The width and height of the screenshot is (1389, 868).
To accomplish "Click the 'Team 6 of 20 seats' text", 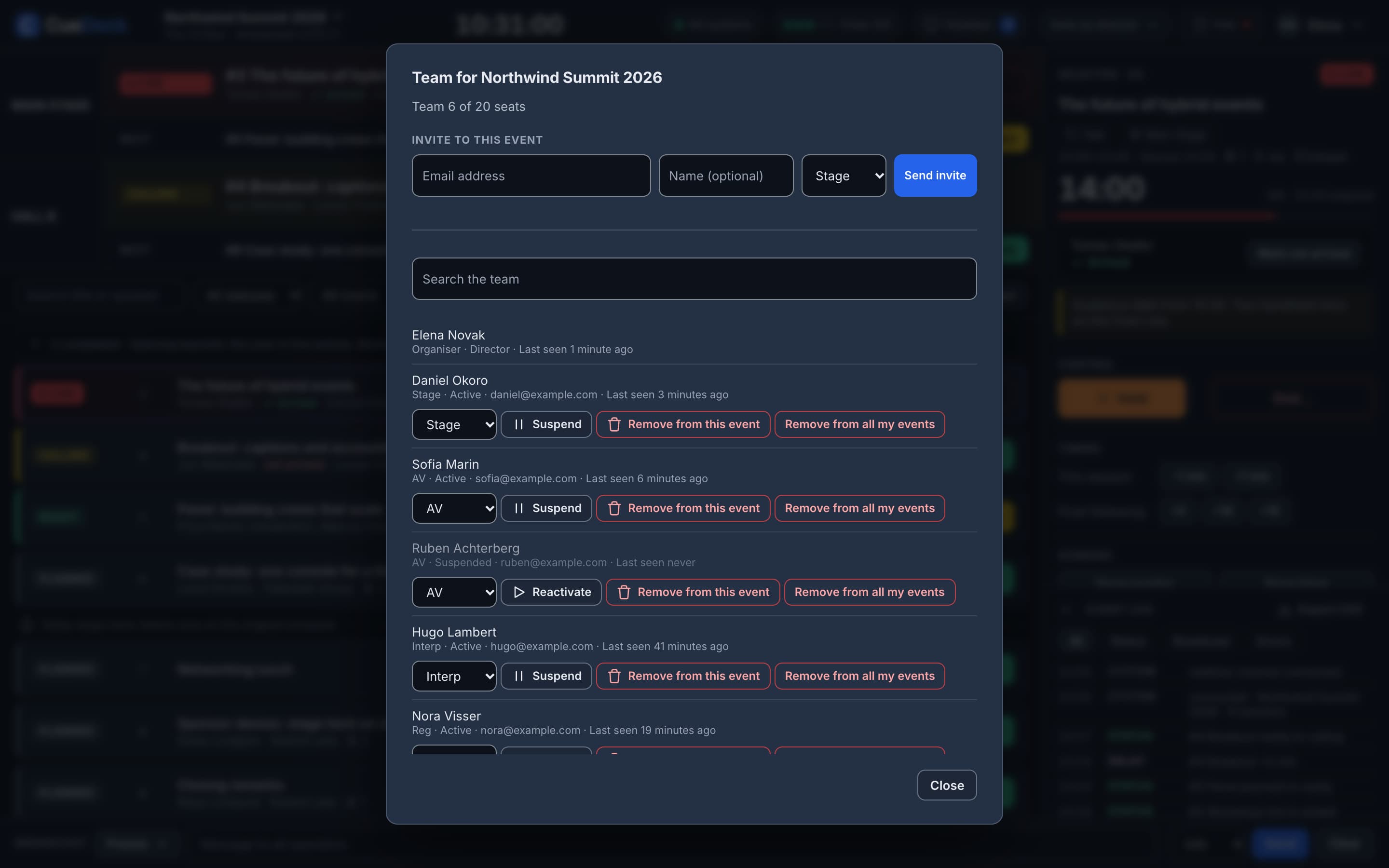I will pos(468,106).
